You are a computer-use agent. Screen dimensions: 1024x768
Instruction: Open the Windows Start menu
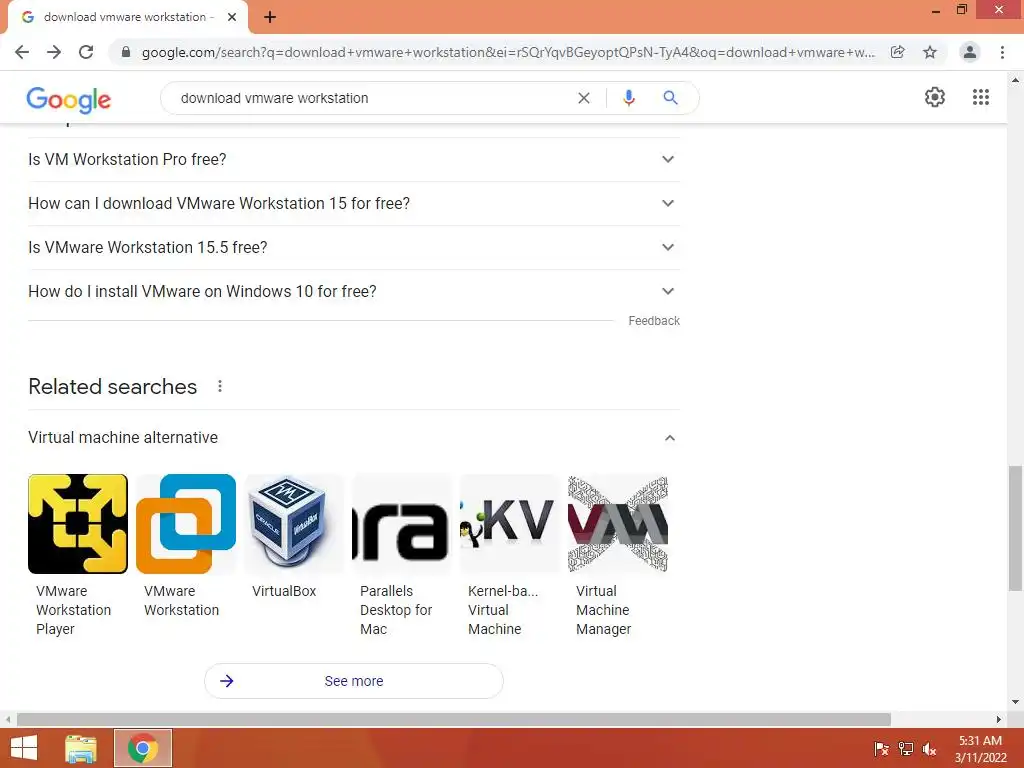[24, 748]
